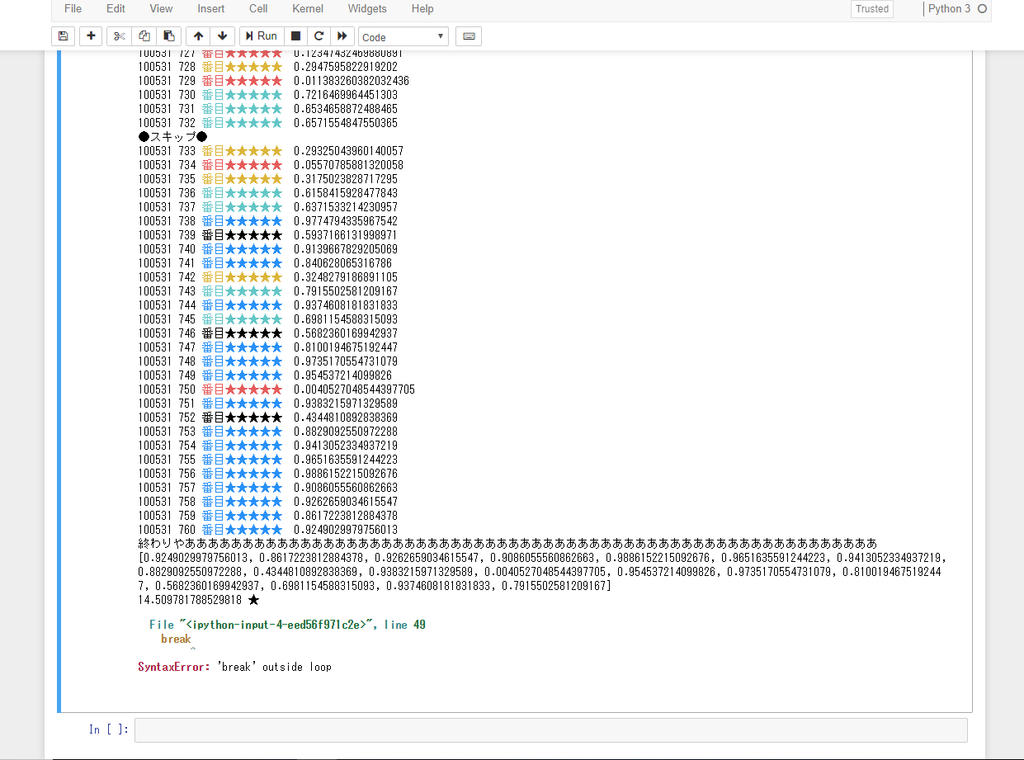Restart kernel and rerun all icon
This screenshot has width=1024, height=760.
click(x=342, y=36)
